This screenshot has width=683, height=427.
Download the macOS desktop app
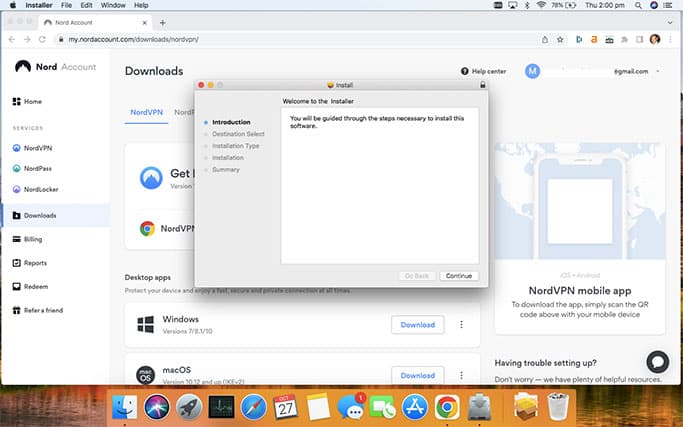click(418, 375)
